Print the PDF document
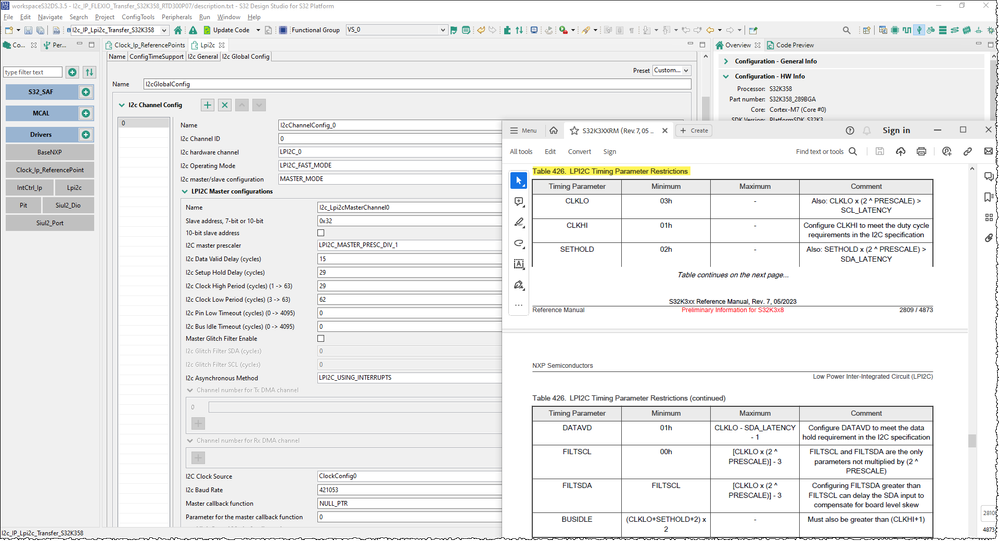Screen dimensions: 999x541 (921, 152)
